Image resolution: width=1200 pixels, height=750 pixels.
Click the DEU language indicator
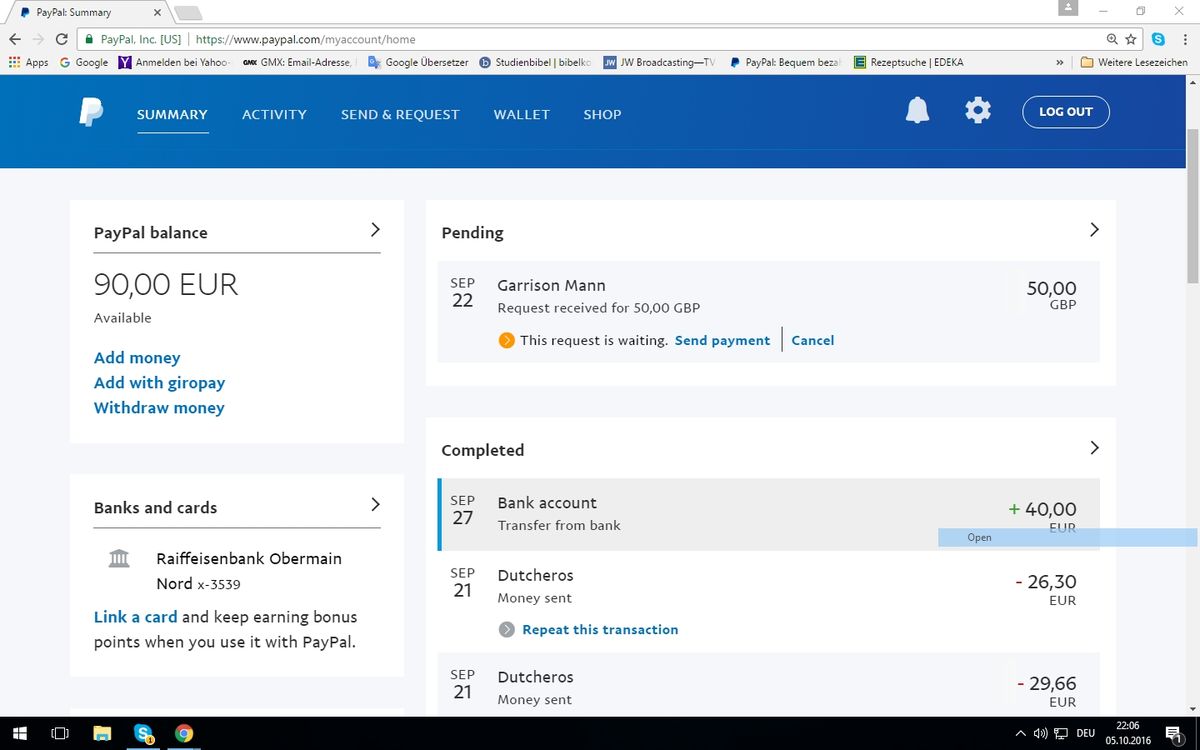(1085, 733)
